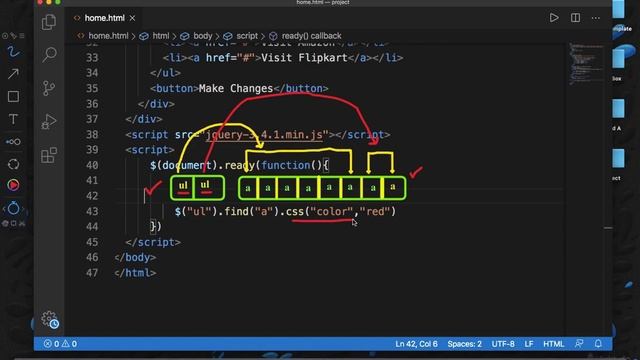Click Make Changes text on line 35
The image size is (640, 360).
(x=236, y=88)
